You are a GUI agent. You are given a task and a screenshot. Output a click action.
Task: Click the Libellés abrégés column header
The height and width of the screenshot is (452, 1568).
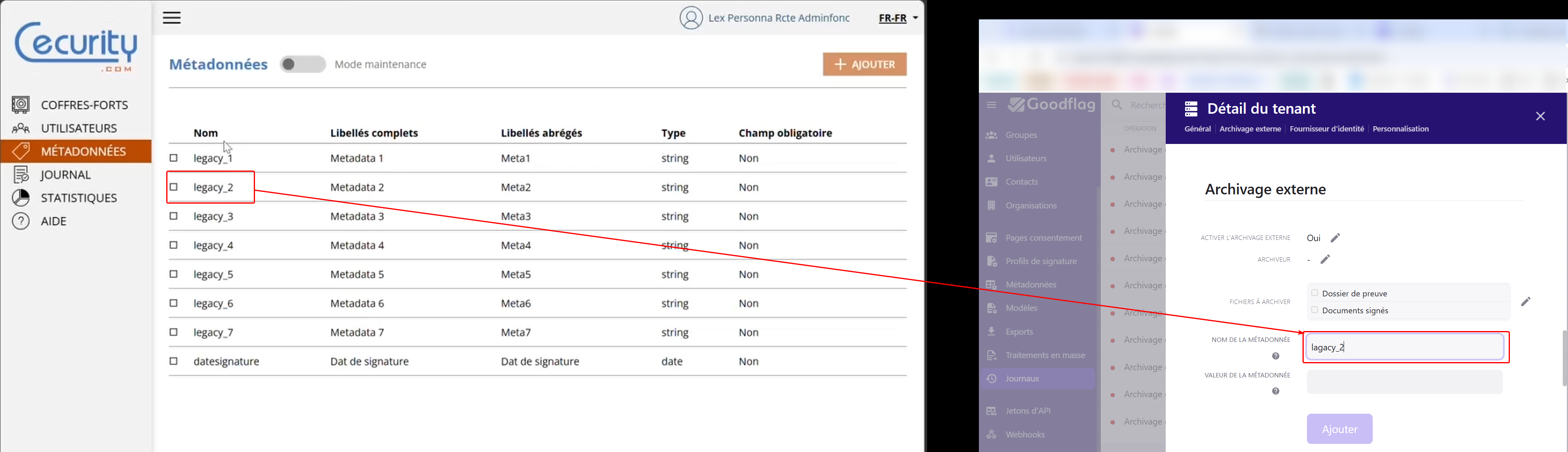tap(541, 133)
